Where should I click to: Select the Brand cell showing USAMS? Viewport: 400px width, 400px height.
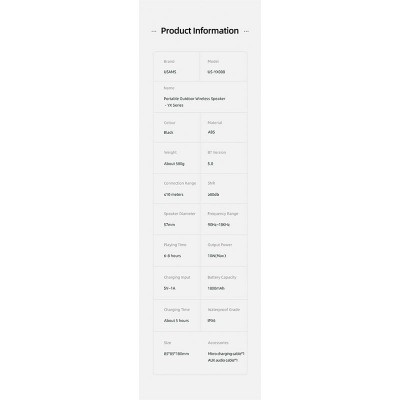point(176,67)
